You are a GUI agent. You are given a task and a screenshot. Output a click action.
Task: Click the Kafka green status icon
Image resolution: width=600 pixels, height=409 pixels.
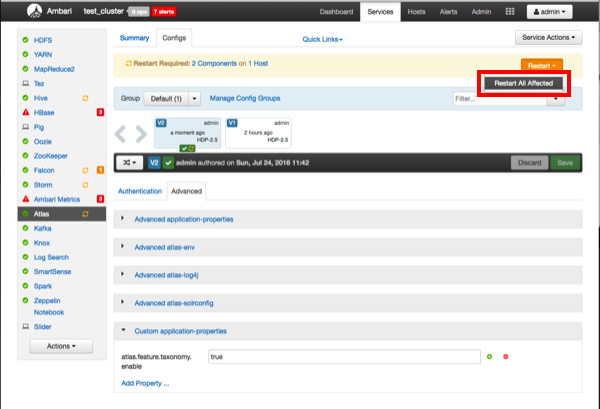pos(25,228)
